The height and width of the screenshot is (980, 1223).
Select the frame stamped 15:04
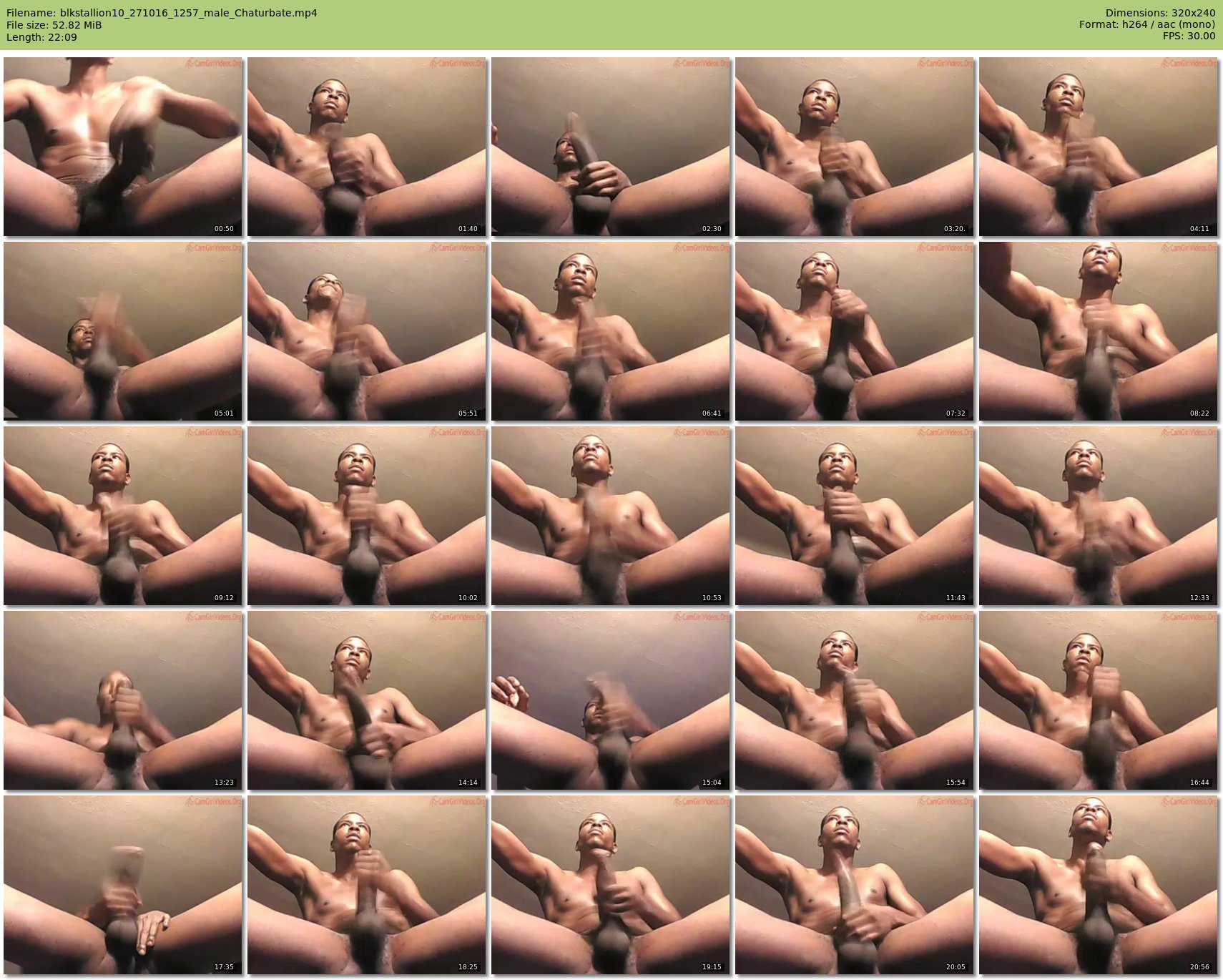pos(611,700)
